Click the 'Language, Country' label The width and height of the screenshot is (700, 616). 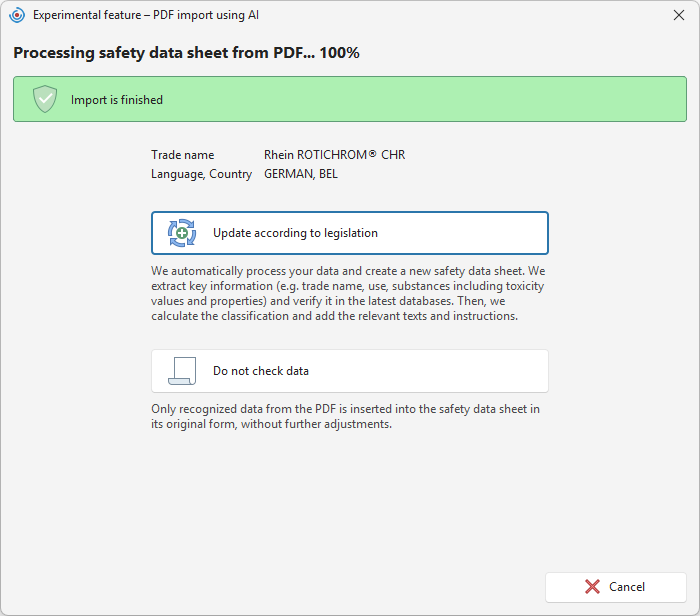point(201,174)
